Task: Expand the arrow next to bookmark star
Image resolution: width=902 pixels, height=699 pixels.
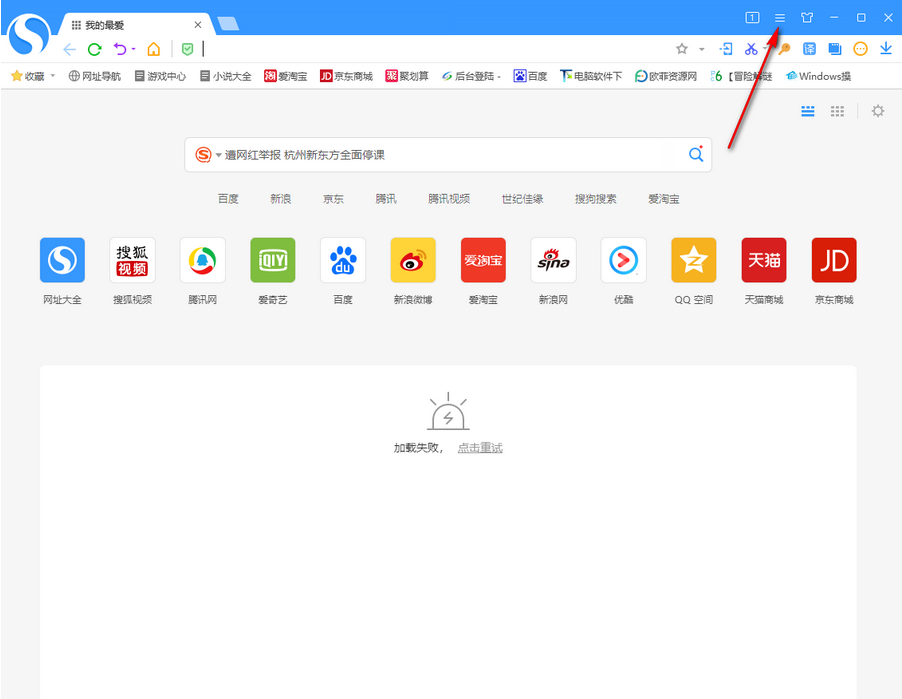Action: point(702,49)
